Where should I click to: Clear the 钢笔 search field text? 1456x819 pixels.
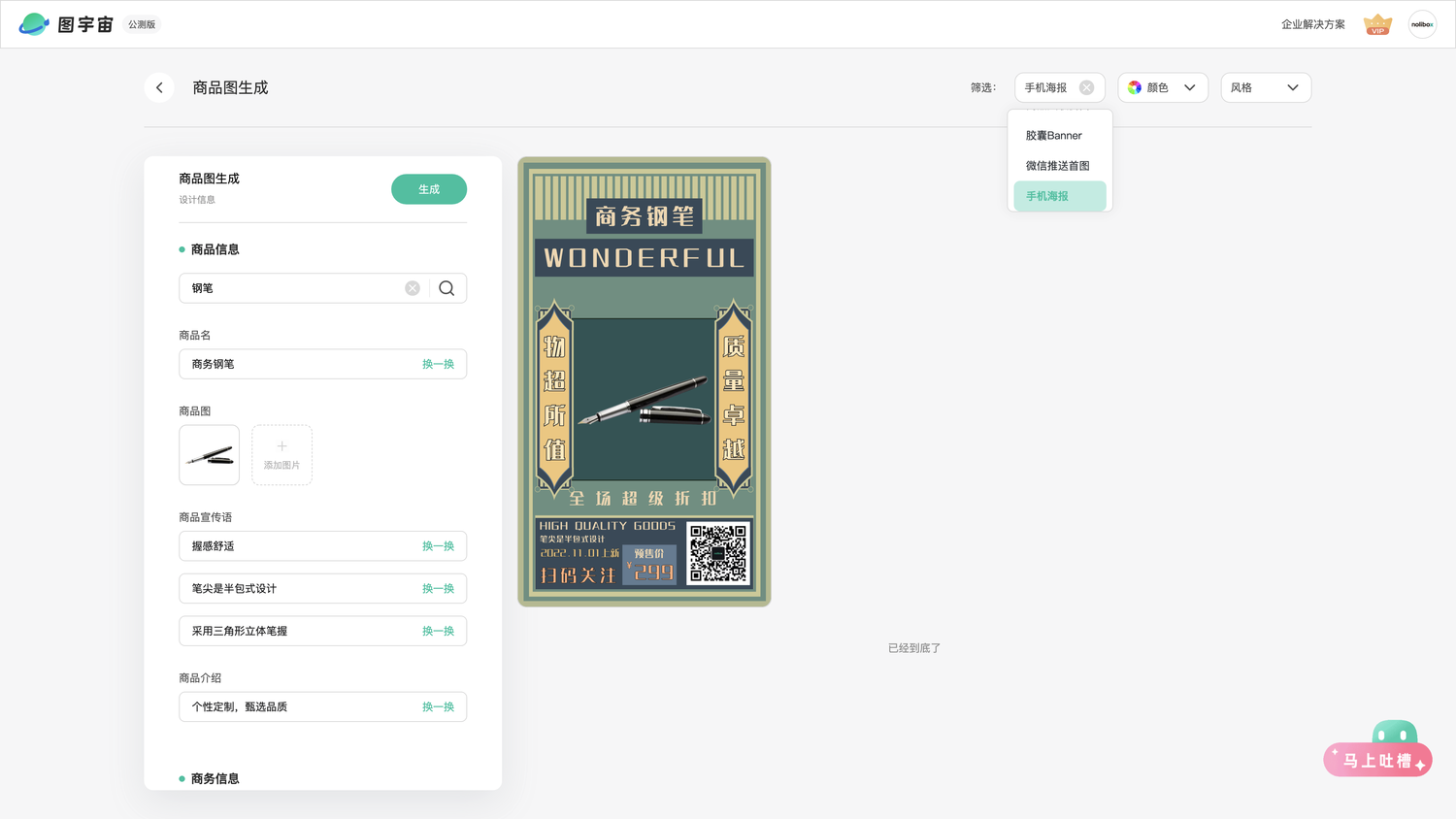(413, 288)
